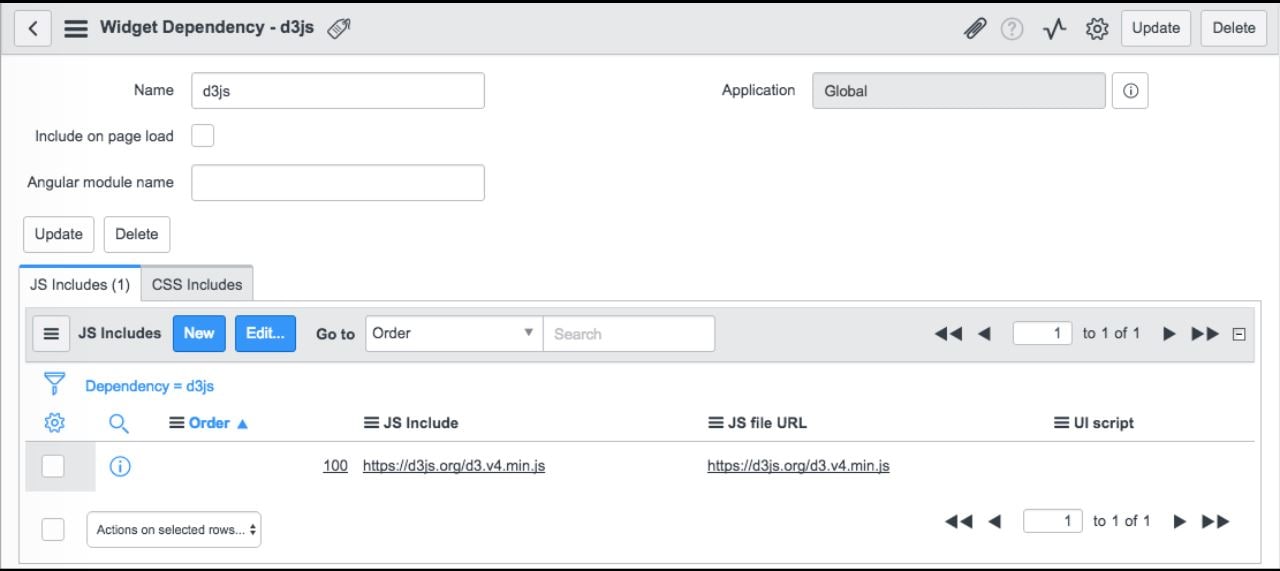Open the form context hamburger menu
This screenshot has width=1280, height=571.
coord(76,29)
